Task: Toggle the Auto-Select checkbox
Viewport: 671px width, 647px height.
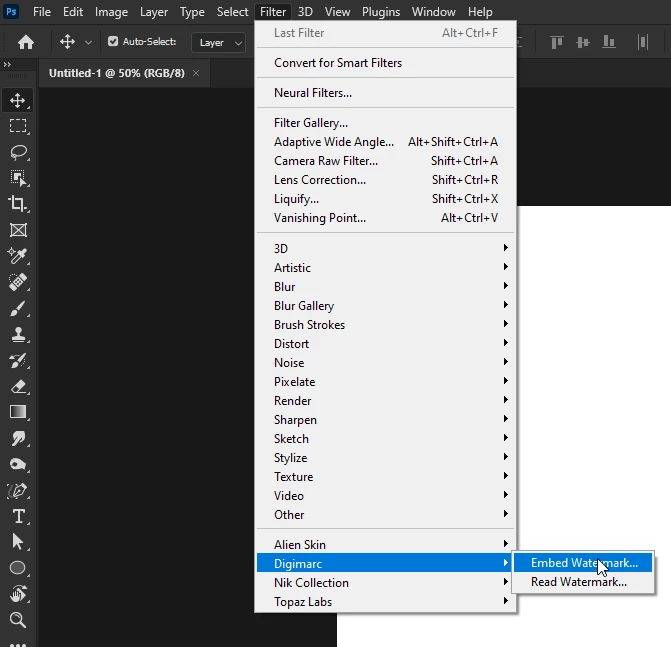Action: 113,42
